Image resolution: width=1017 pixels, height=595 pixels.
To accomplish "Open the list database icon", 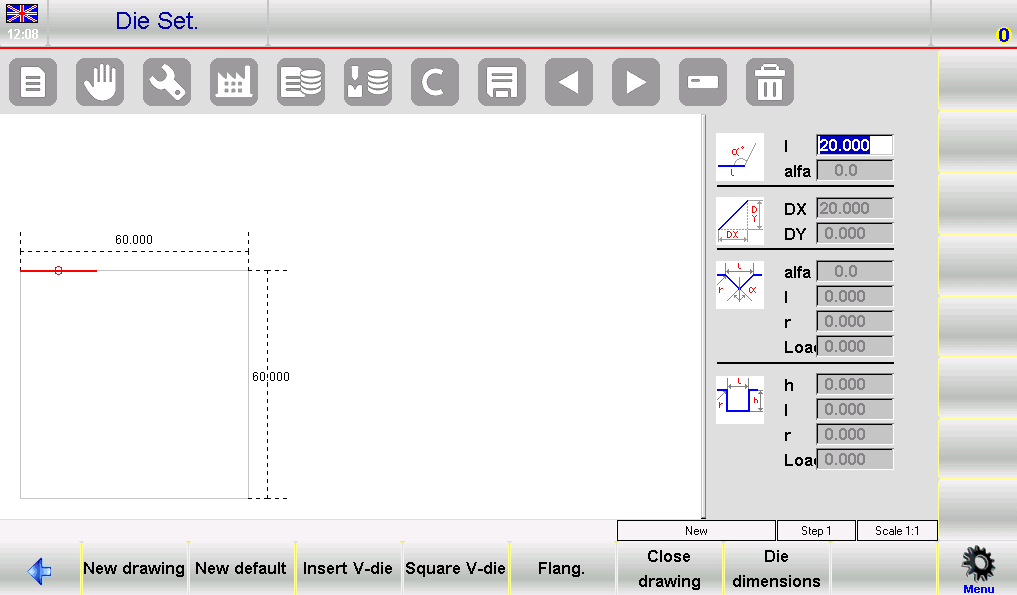I will [301, 82].
